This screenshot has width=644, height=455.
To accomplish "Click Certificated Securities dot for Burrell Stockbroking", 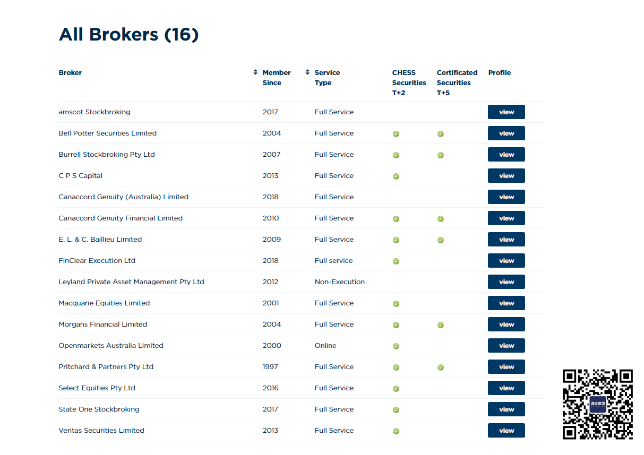I will point(440,155).
